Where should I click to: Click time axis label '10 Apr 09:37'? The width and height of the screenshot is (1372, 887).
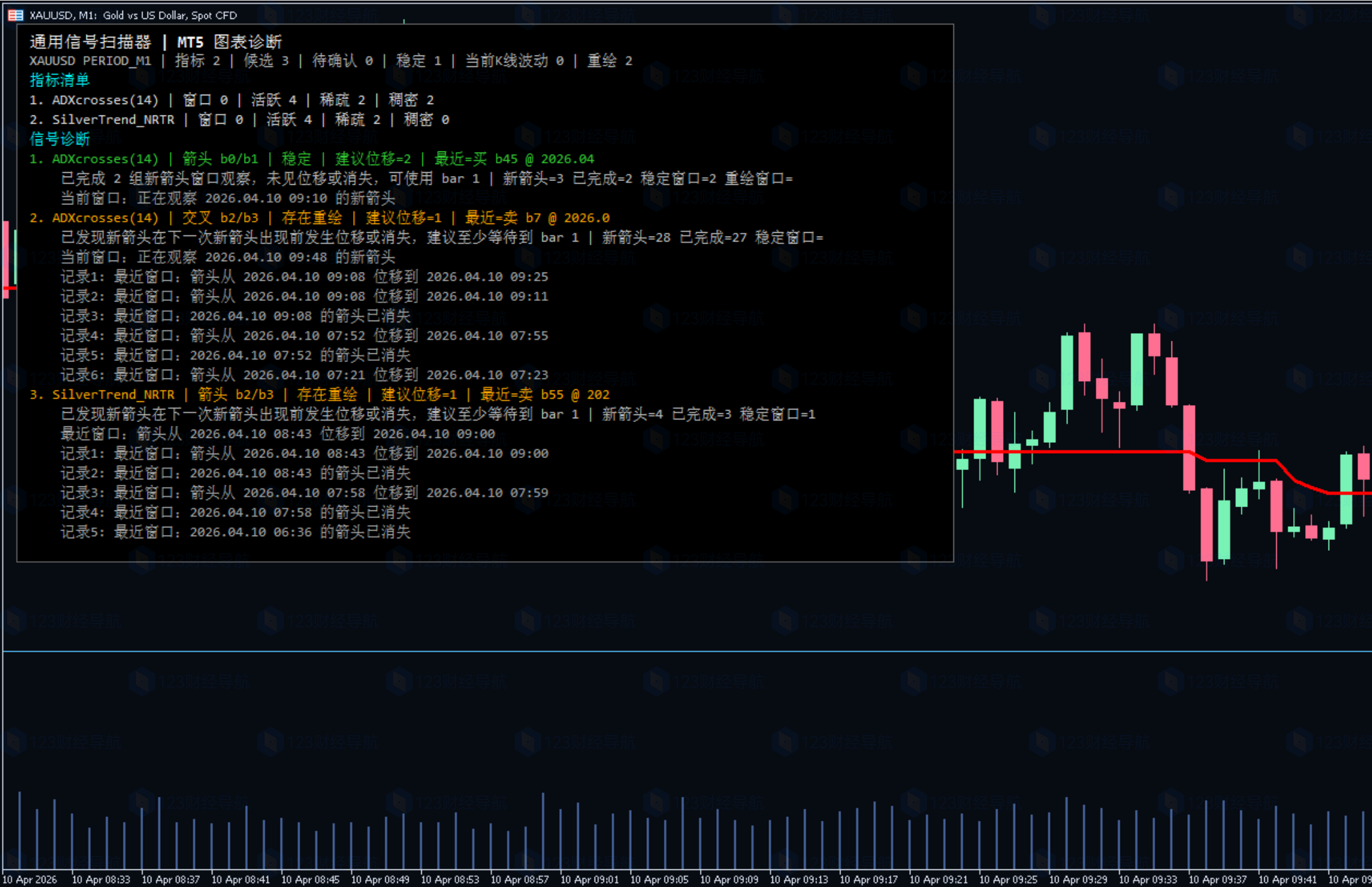[x=1218, y=879]
